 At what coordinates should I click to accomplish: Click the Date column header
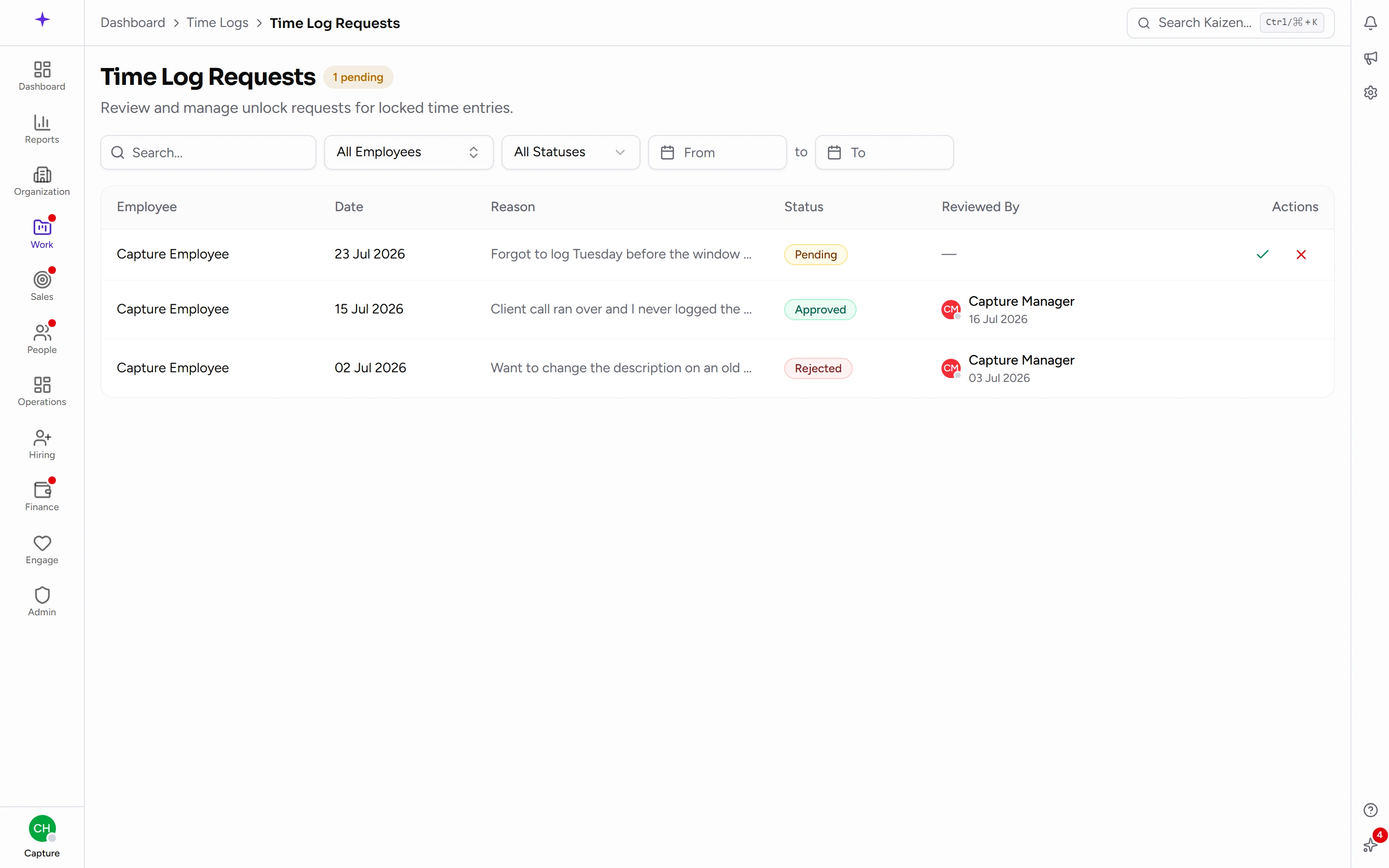pos(348,207)
